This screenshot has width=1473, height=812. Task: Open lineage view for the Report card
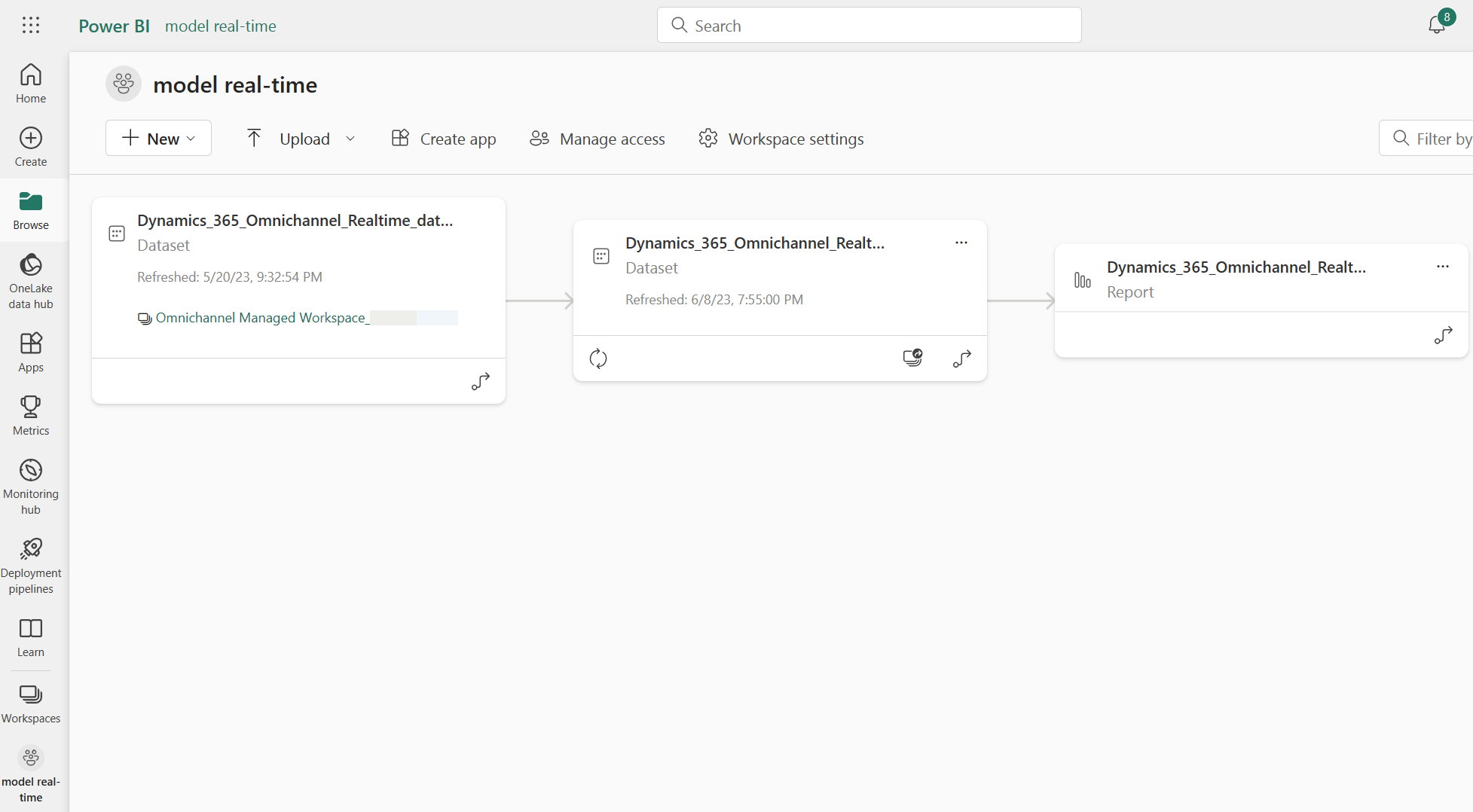coord(1443,335)
